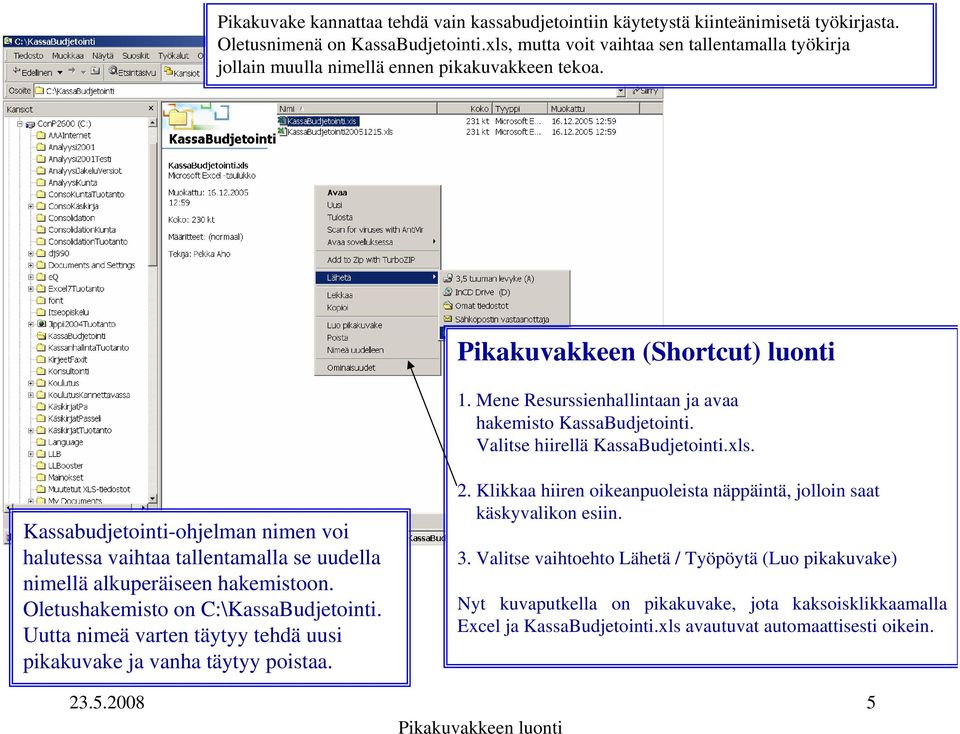960x734 pixels.
Task: Toggle the Kansiot folders pane button
Action: pyautogui.click(x=182, y=72)
